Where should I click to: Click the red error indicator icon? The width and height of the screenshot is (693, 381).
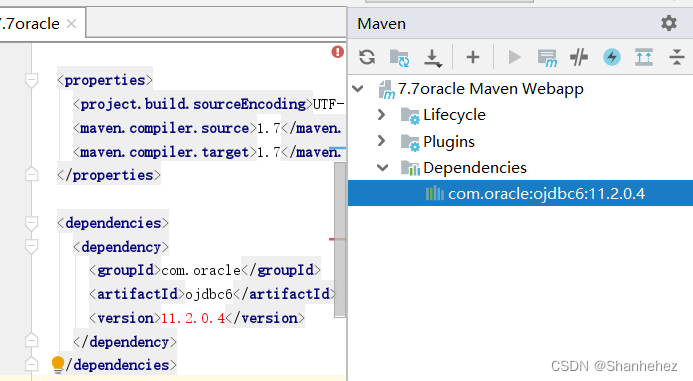[338, 52]
